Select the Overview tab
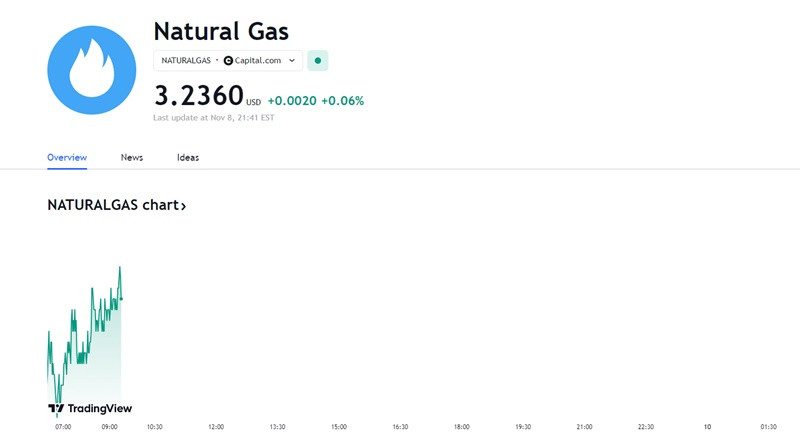This screenshot has height=440, width=800. tap(67, 158)
